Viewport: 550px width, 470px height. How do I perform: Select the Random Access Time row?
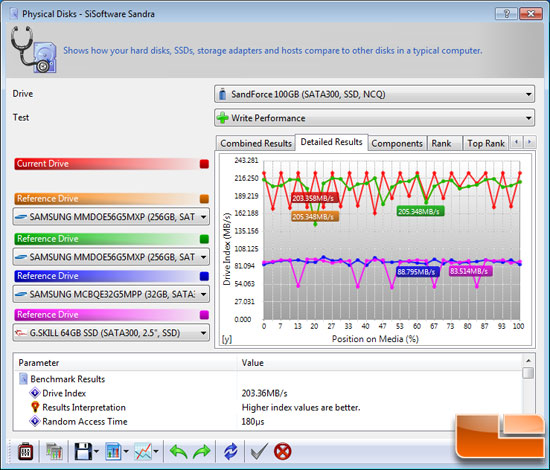[x=268, y=421]
